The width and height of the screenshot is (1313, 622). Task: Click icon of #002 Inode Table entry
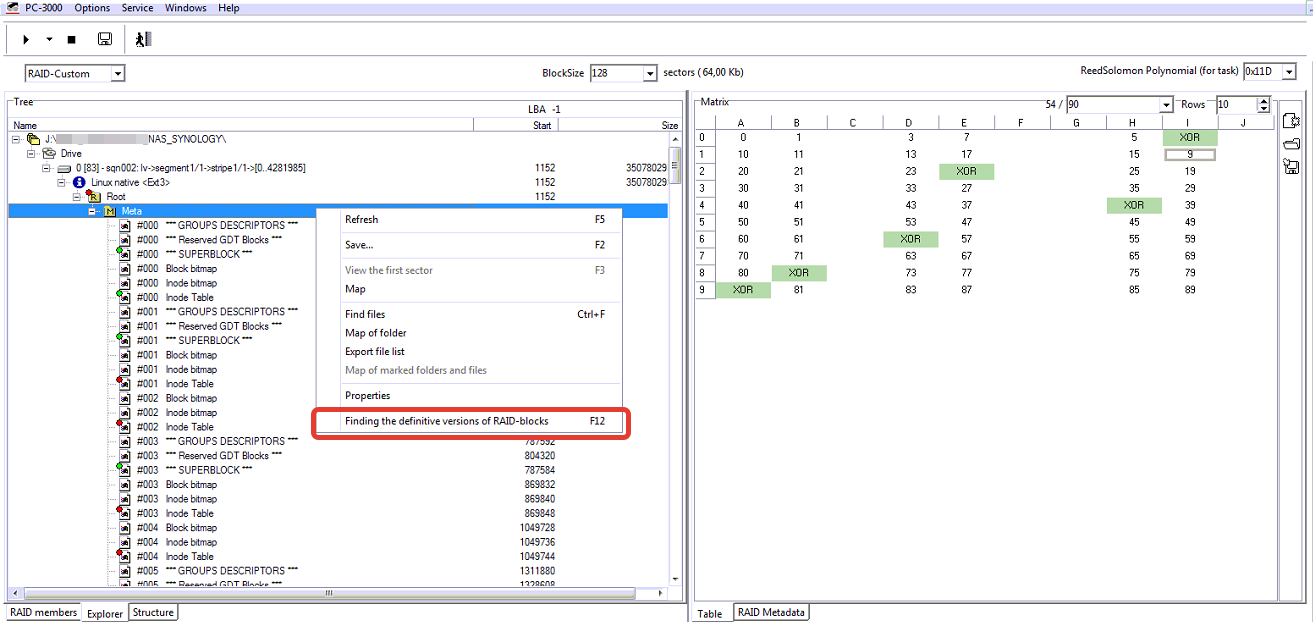(125, 427)
